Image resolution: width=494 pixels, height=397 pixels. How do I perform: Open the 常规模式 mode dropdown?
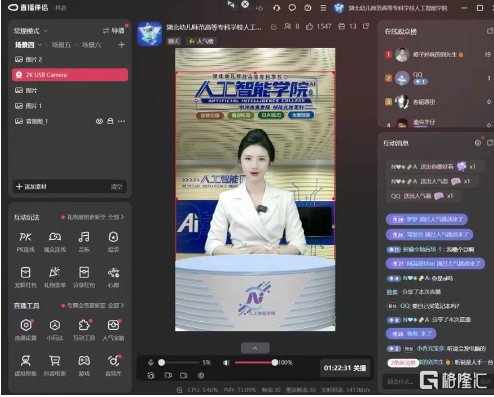pyautogui.click(x=31, y=31)
